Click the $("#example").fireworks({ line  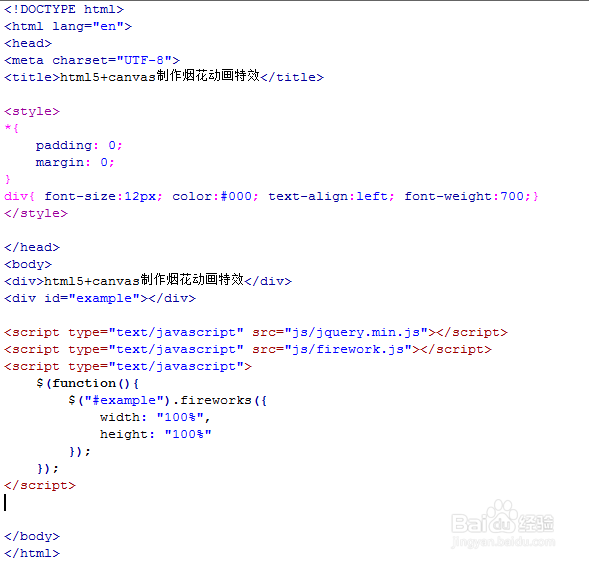tap(168, 400)
